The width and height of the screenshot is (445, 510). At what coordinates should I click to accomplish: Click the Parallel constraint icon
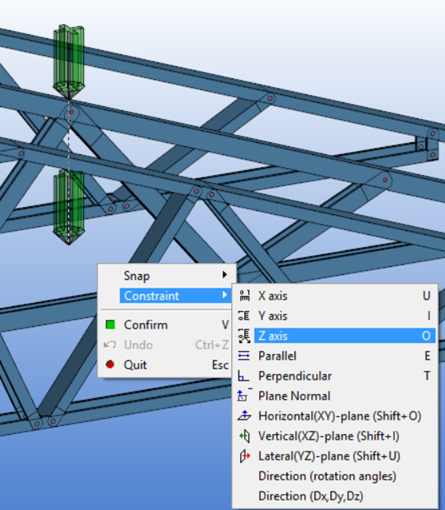[244, 356]
